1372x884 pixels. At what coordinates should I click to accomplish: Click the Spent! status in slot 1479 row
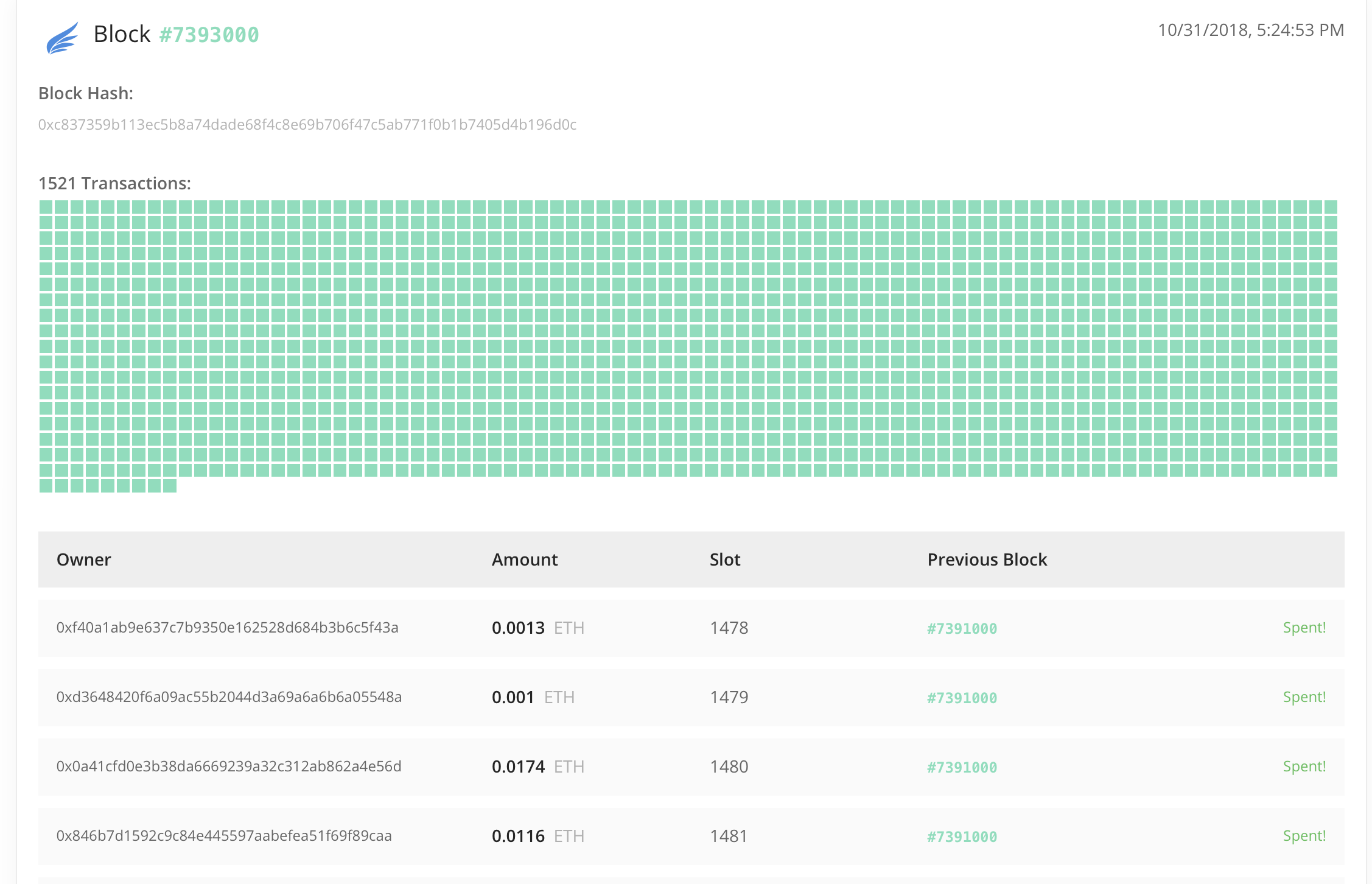(1304, 697)
